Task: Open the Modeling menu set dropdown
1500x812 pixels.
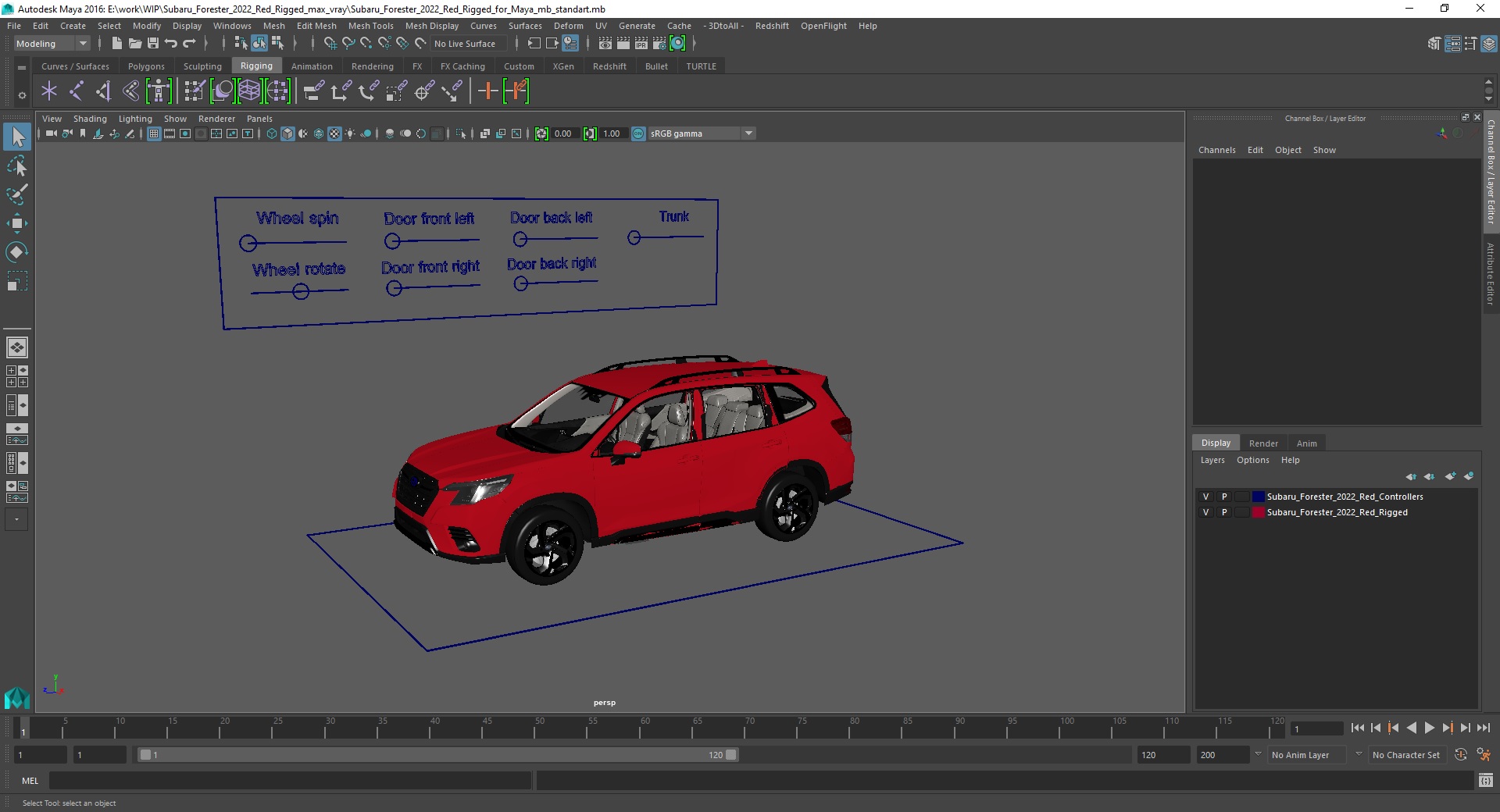Action: (x=52, y=44)
